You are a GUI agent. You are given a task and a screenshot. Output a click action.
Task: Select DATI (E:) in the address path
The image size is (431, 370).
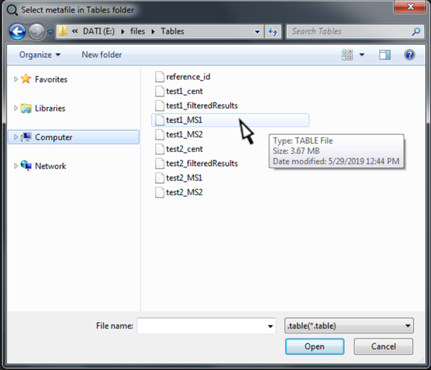point(99,31)
